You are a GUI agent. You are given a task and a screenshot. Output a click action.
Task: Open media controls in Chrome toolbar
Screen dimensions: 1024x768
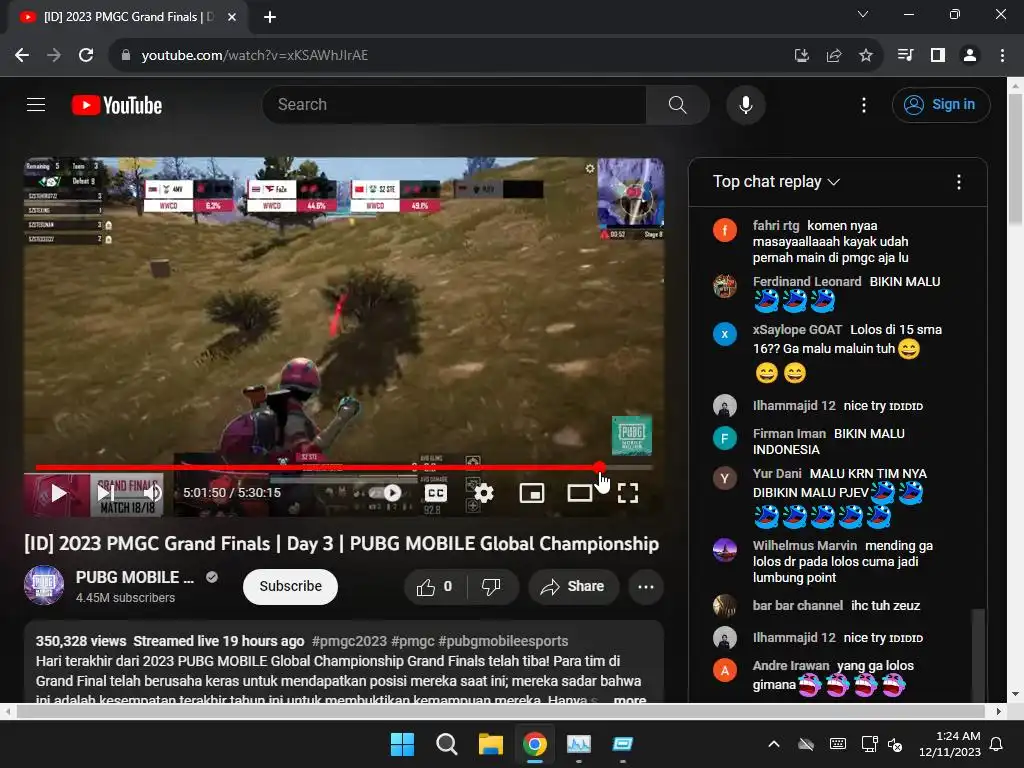pos(905,56)
